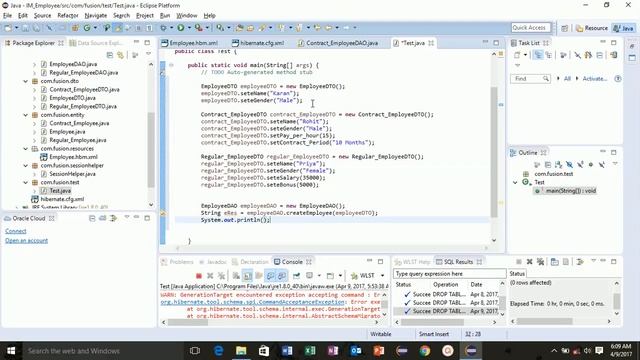Toggle Show Console on standard output

coord(270,276)
